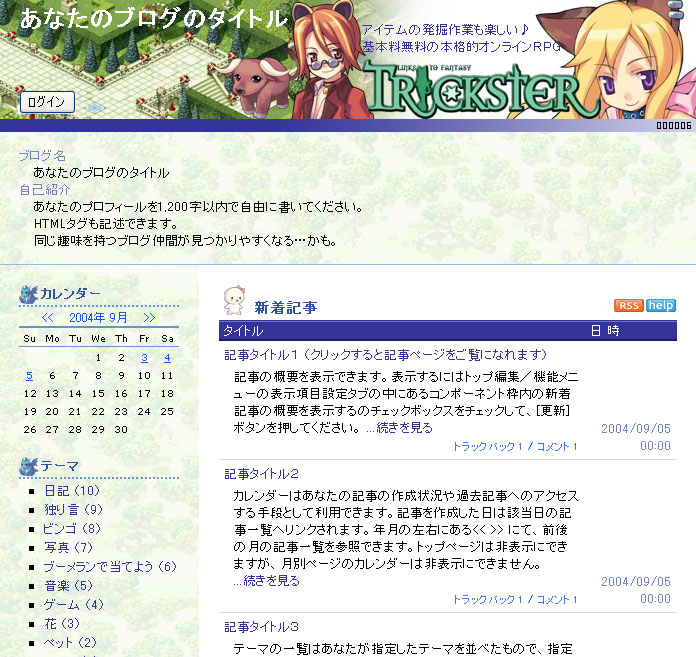This screenshot has width=696, height=657.
Task: Open article link 記事タイトル2
Action: [x=261, y=474]
